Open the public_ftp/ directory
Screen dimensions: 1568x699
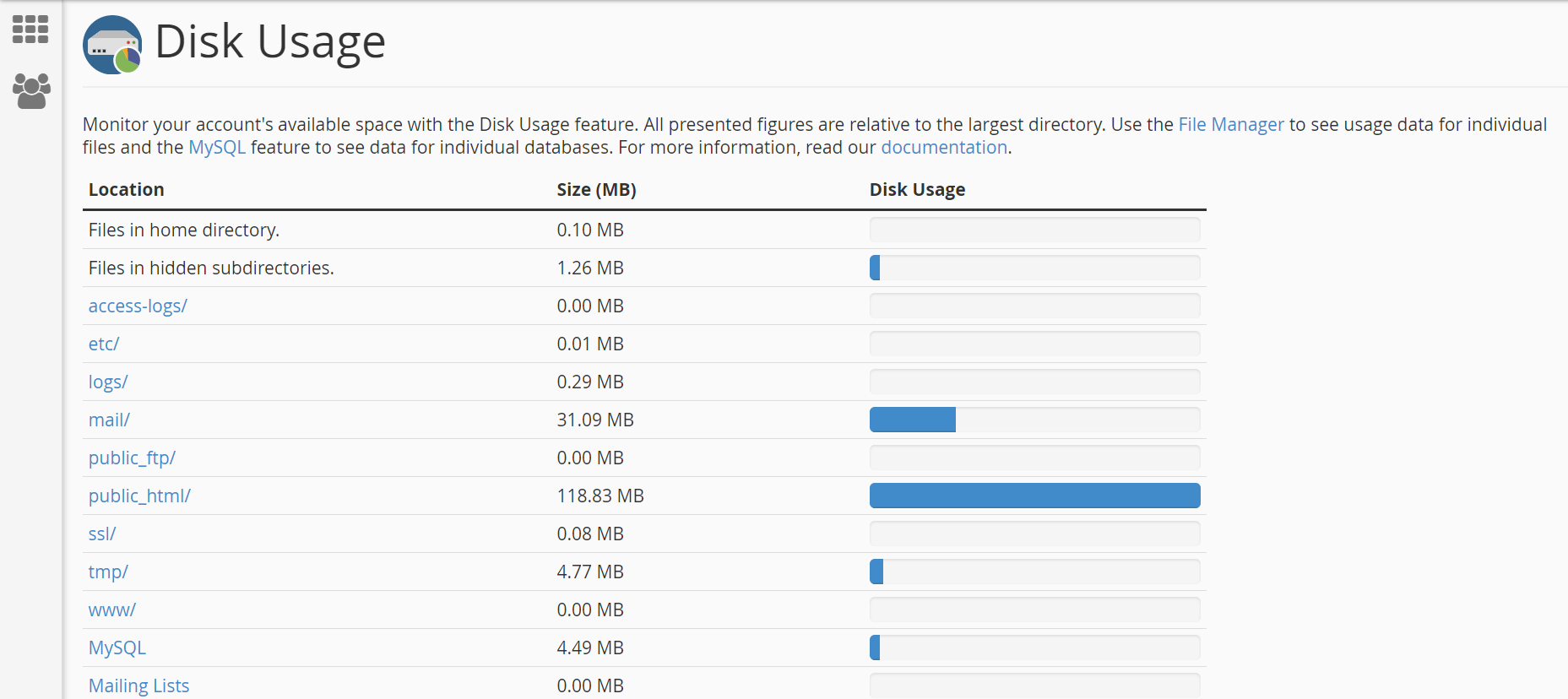pyautogui.click(x=132, y=458)
